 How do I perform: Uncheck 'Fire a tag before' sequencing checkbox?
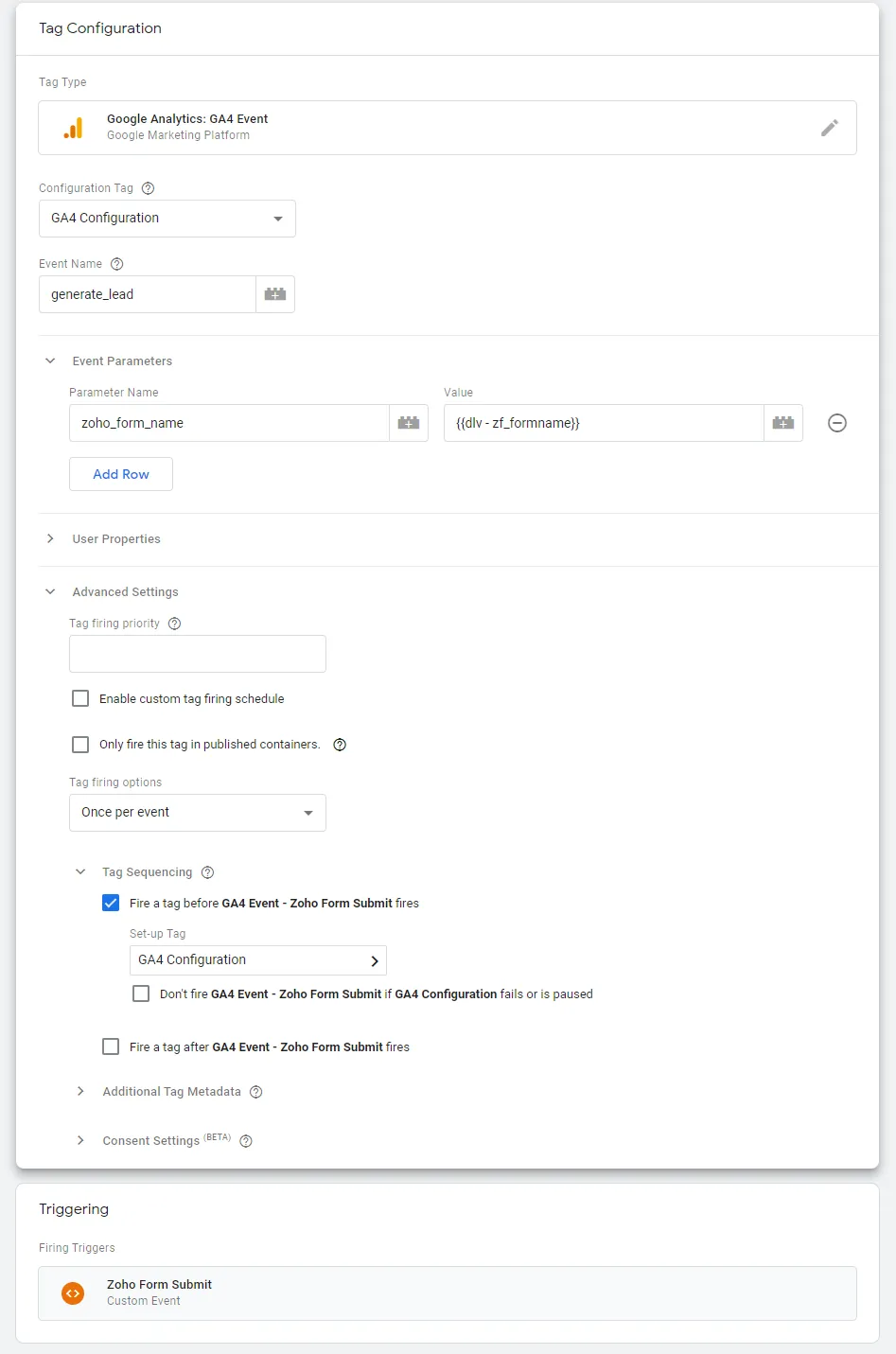[x=111, y=904]
